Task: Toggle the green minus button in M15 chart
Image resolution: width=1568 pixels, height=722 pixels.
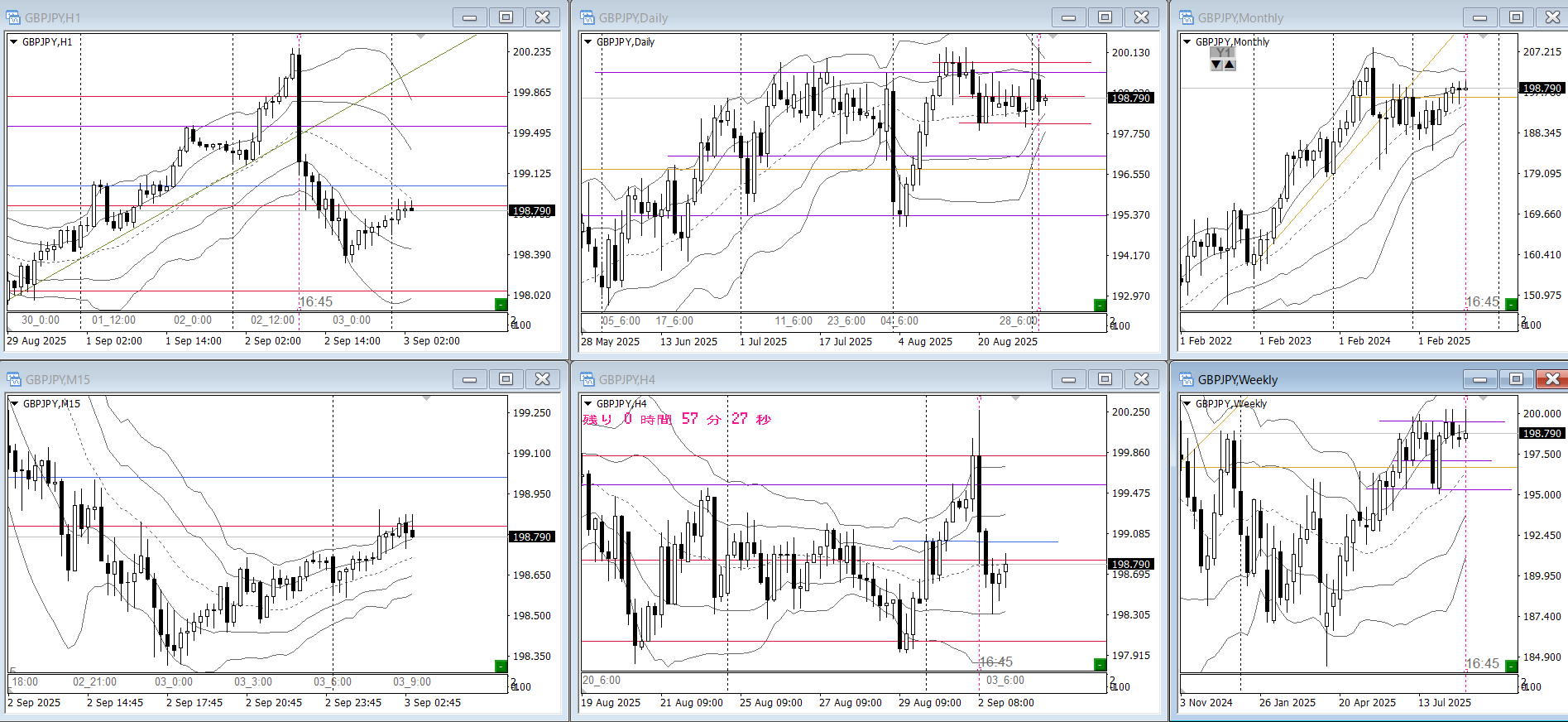Action: [501, 666]
